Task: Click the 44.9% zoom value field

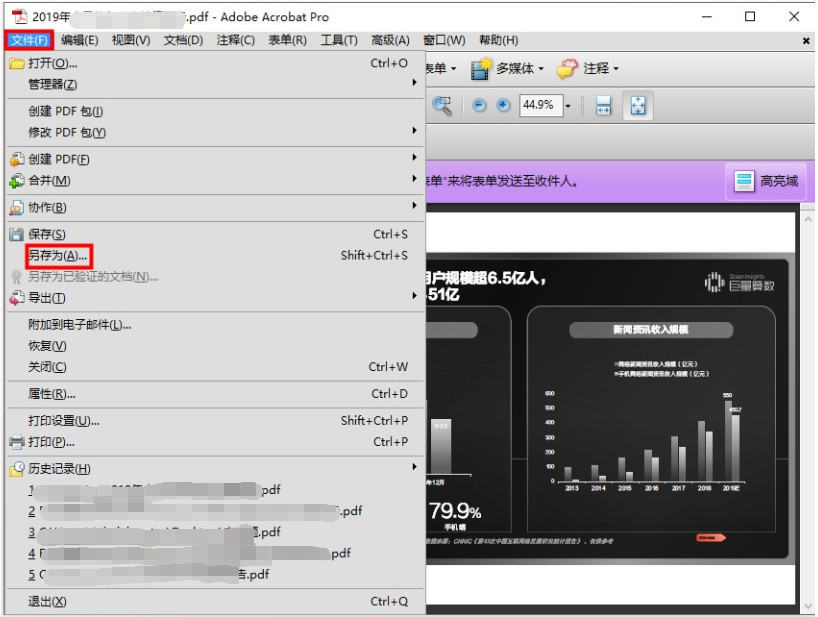Action: click(x=541, y=105)
